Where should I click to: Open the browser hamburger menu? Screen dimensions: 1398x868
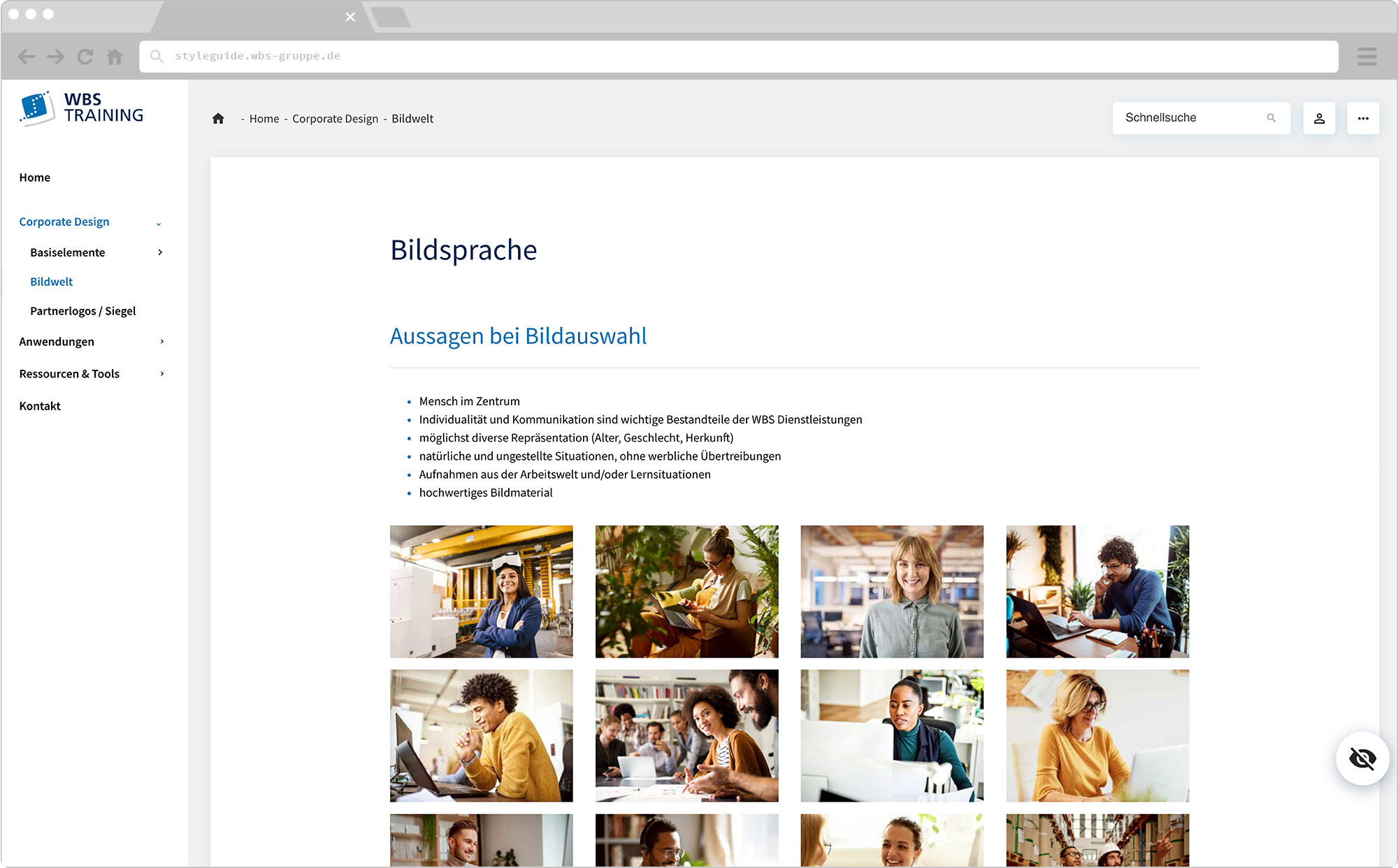[1367, 57]
